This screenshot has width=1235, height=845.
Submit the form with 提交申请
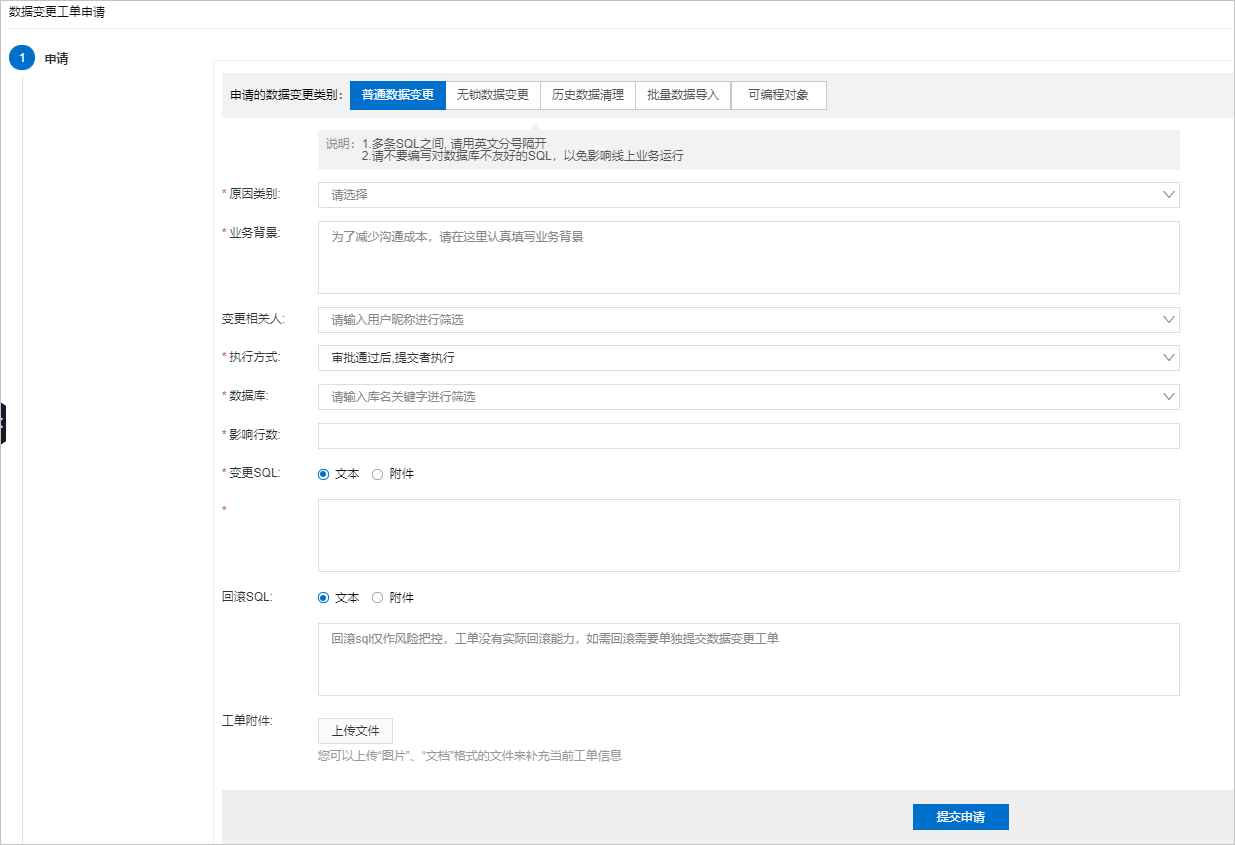point(960,817)
